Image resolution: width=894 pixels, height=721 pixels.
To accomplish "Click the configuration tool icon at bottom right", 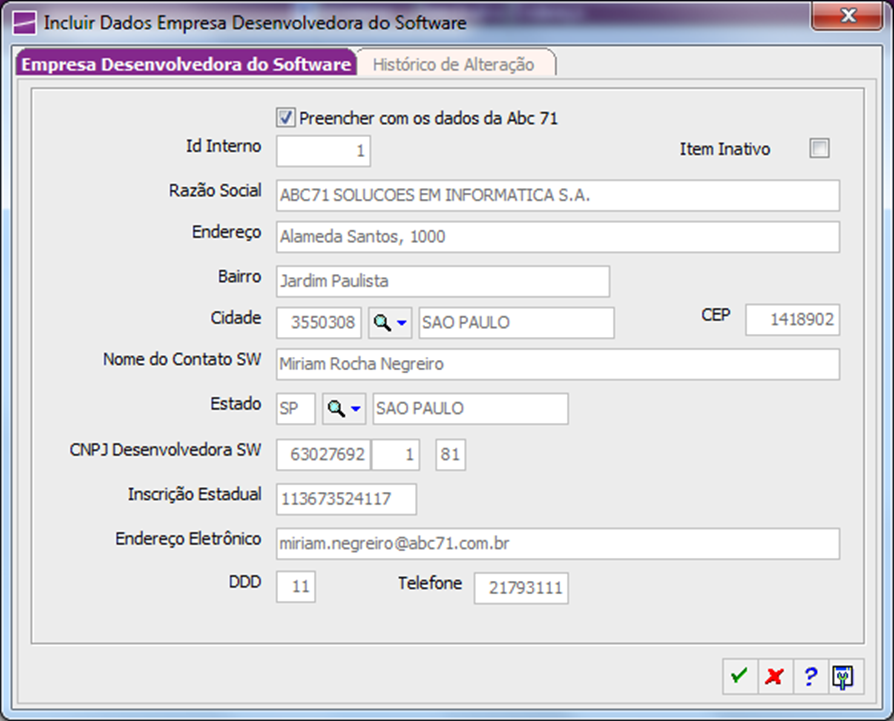I will [x=845, y=677].
